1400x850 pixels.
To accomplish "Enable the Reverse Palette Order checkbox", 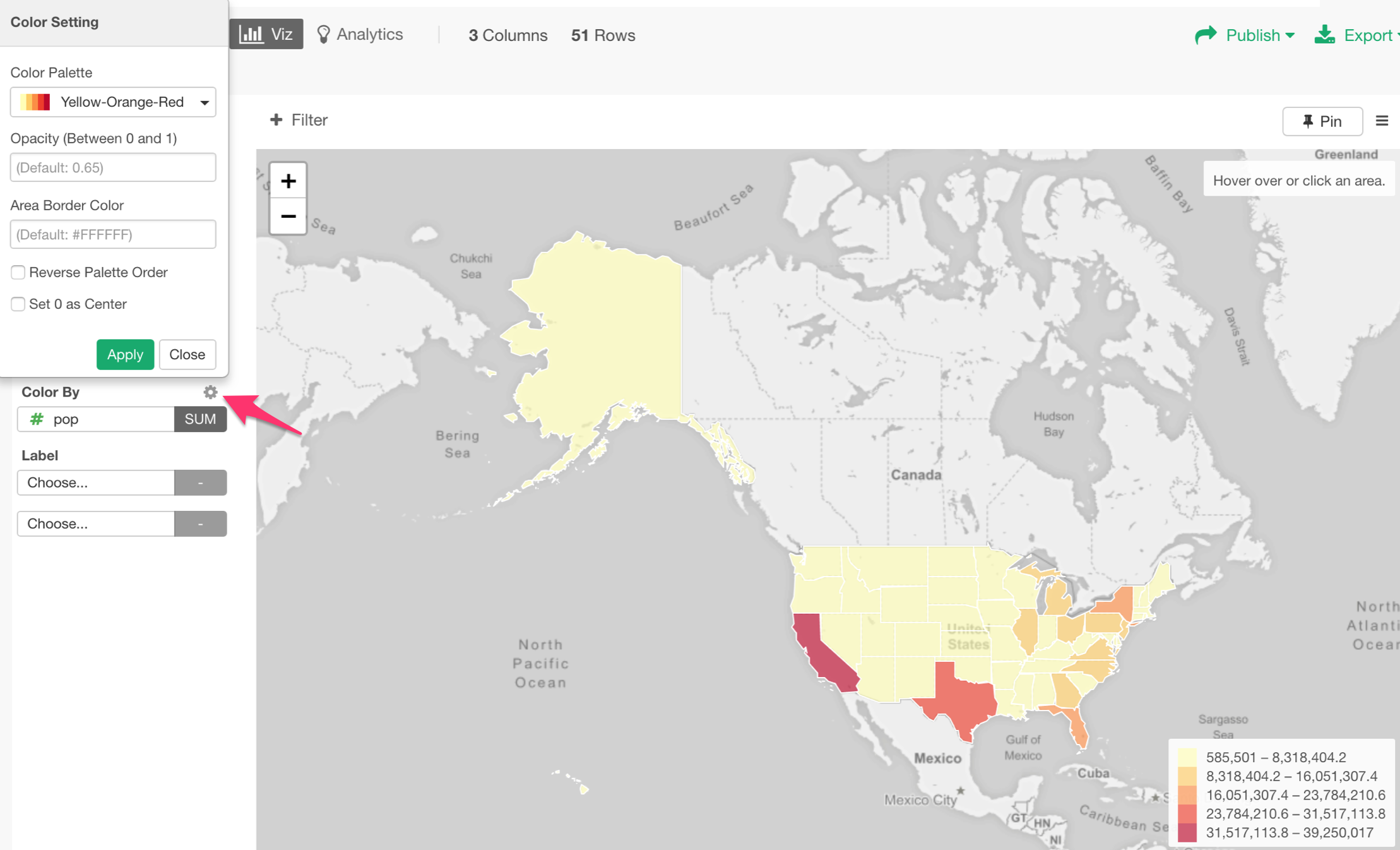I will point(18,272).
